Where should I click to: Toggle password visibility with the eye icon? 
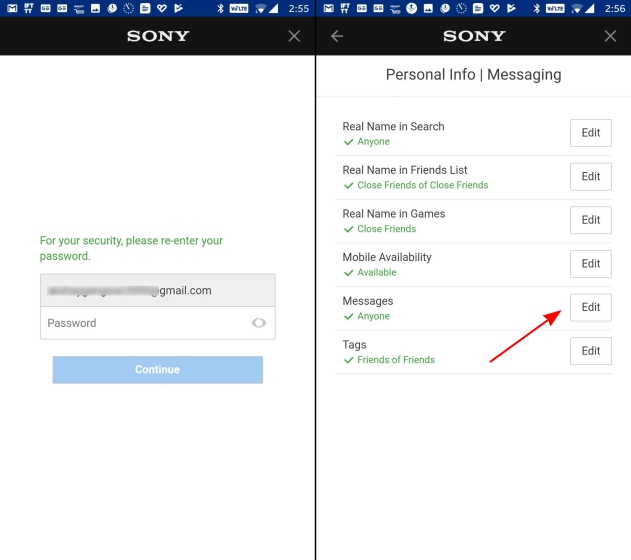pos(259,323)
